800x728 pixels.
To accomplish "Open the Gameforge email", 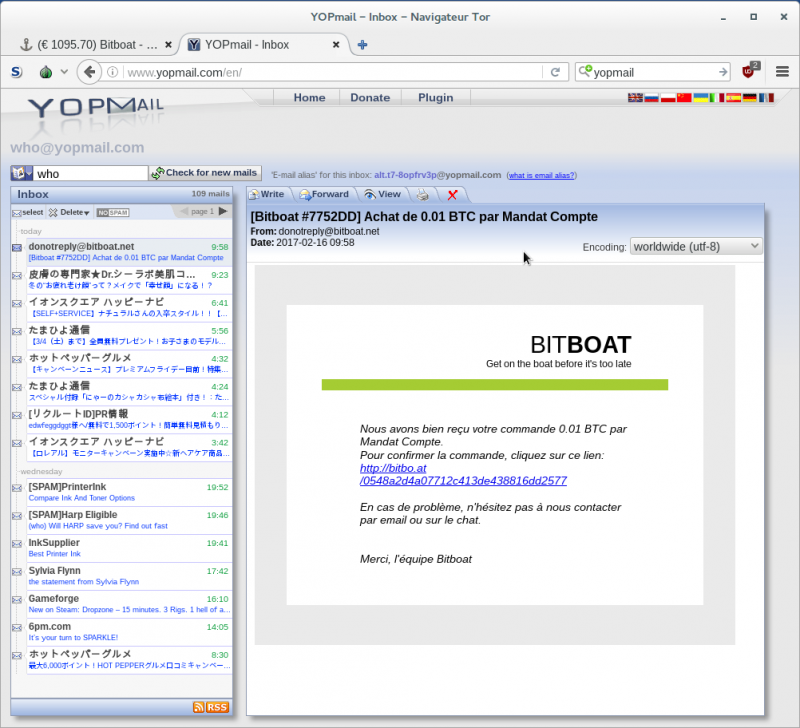I will pos(129,605).
